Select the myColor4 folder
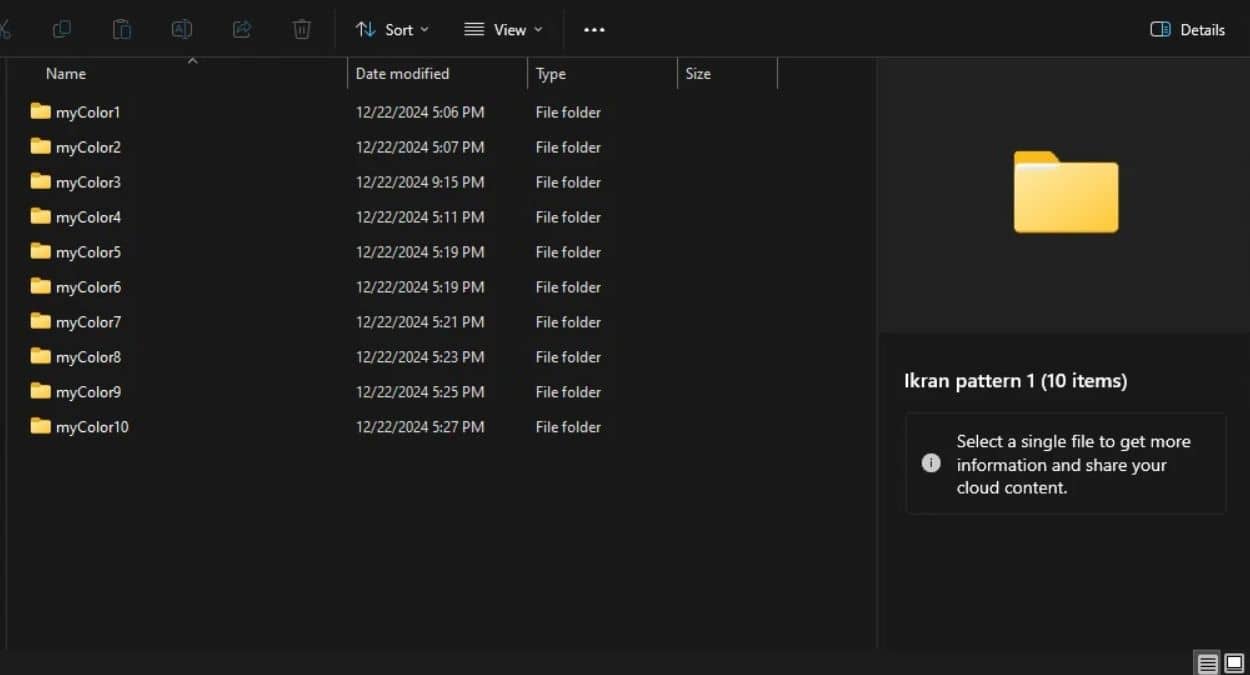The image size is (1250, 675). [x=75, y=217]
